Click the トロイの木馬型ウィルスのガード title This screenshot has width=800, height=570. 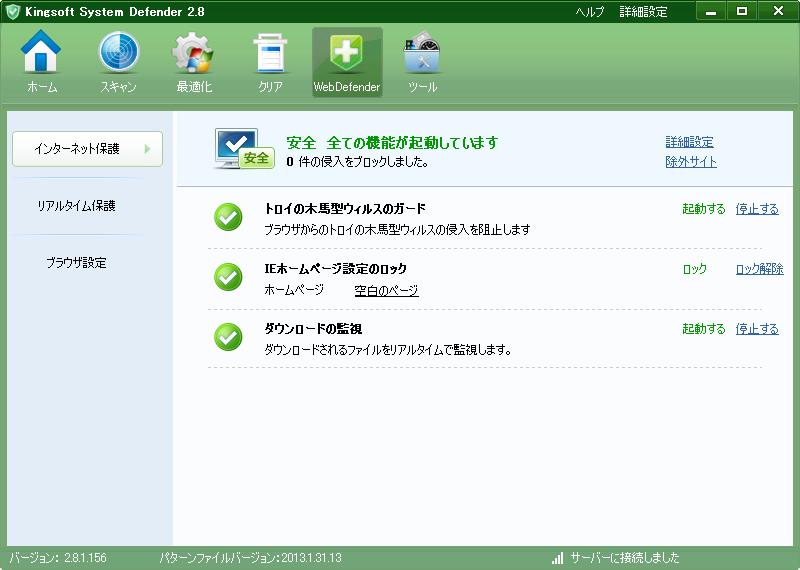(x=345, y=209)
